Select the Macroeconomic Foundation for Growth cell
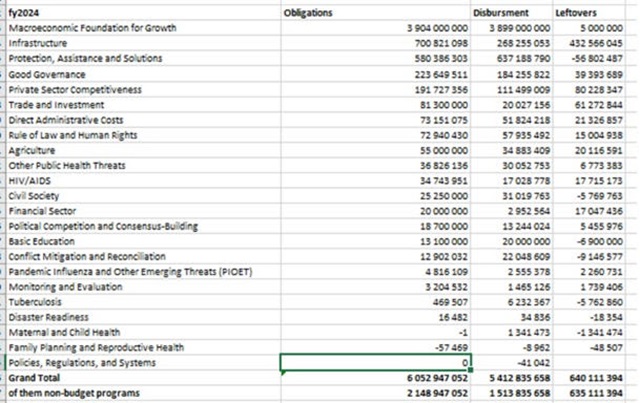Screen dimensions: 640x403 [x=143, y=28]
